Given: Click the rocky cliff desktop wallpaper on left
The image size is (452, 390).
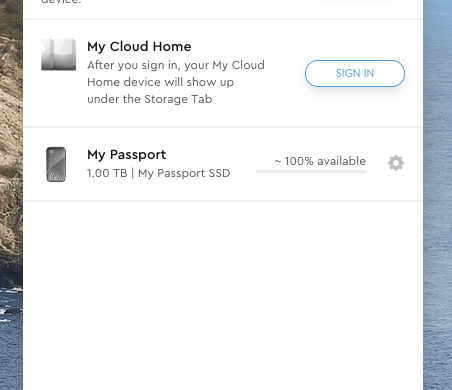Looking at the screenshot, I should pyautogui.click(x=11, y=167).
